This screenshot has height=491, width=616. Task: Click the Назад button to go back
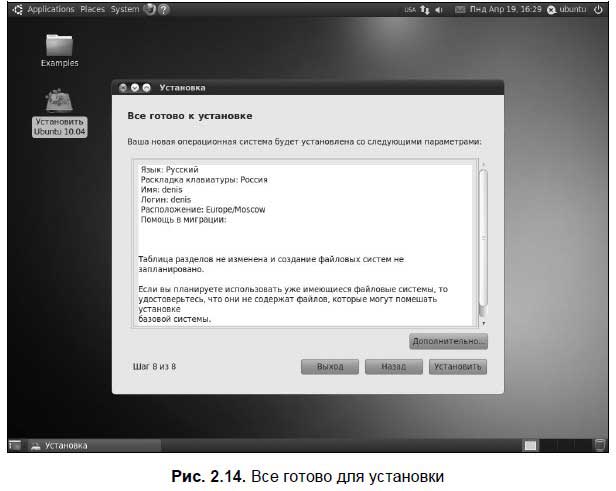click(394, 366)
